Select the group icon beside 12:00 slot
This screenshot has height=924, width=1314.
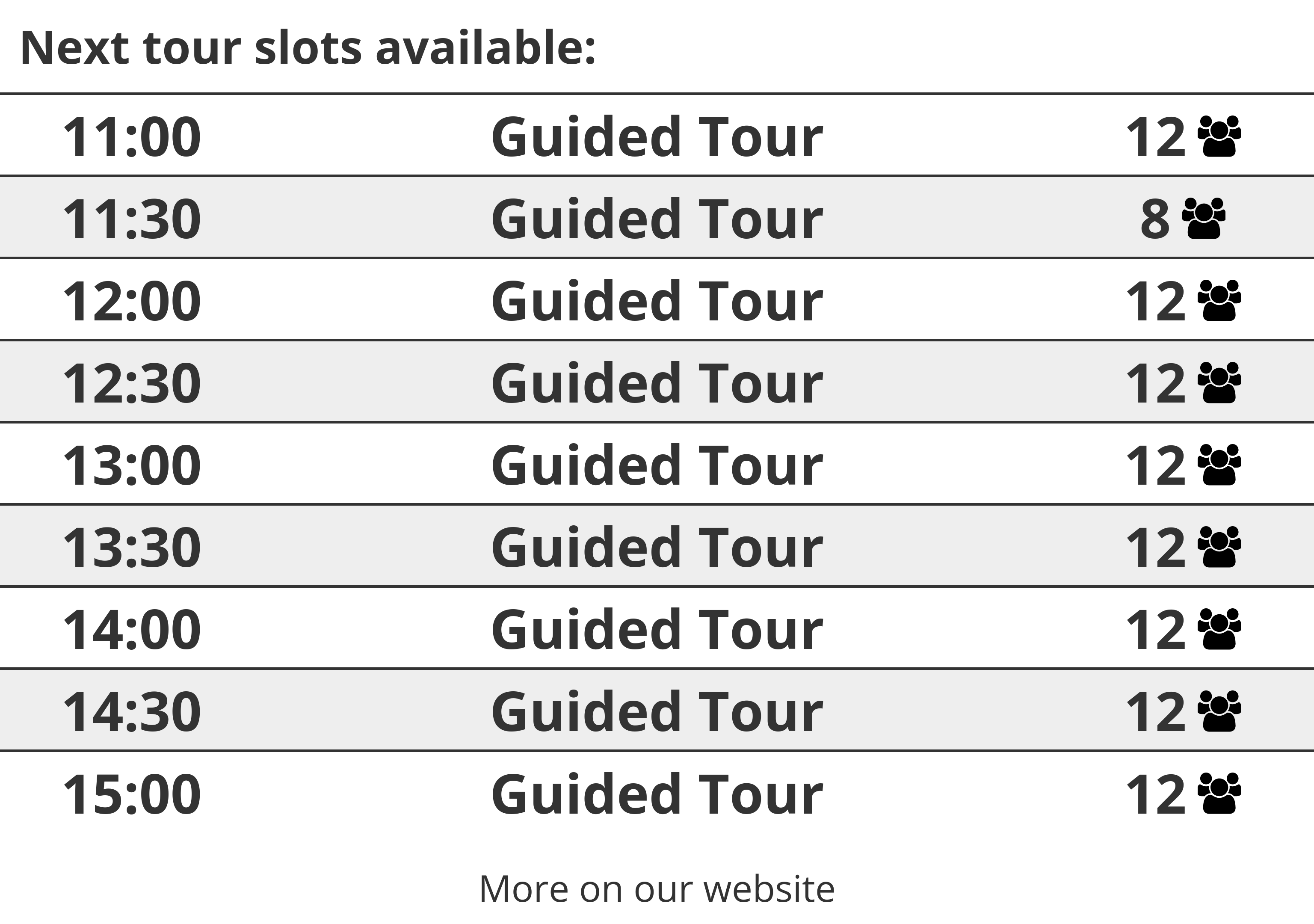click(1219, 301)
